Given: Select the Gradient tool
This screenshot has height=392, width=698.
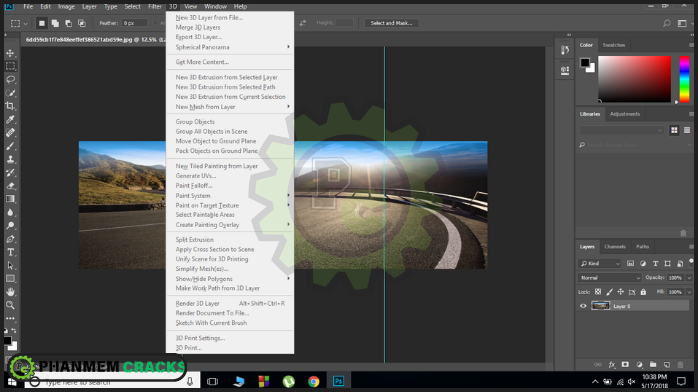Looking at the screenshot, I should (x=10, y=199).
